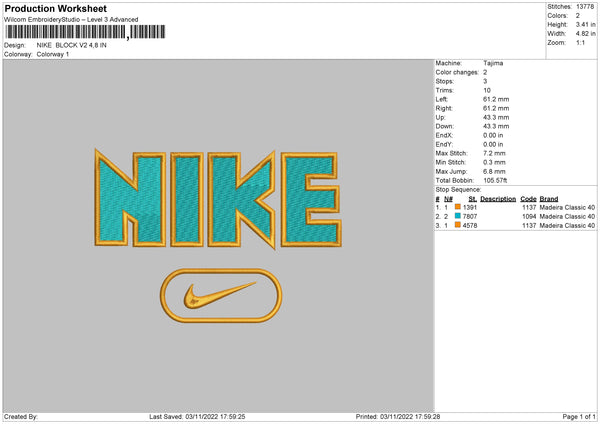Click the Code column header
This screenshot has height=424, width=600.
tap(528, 198)
